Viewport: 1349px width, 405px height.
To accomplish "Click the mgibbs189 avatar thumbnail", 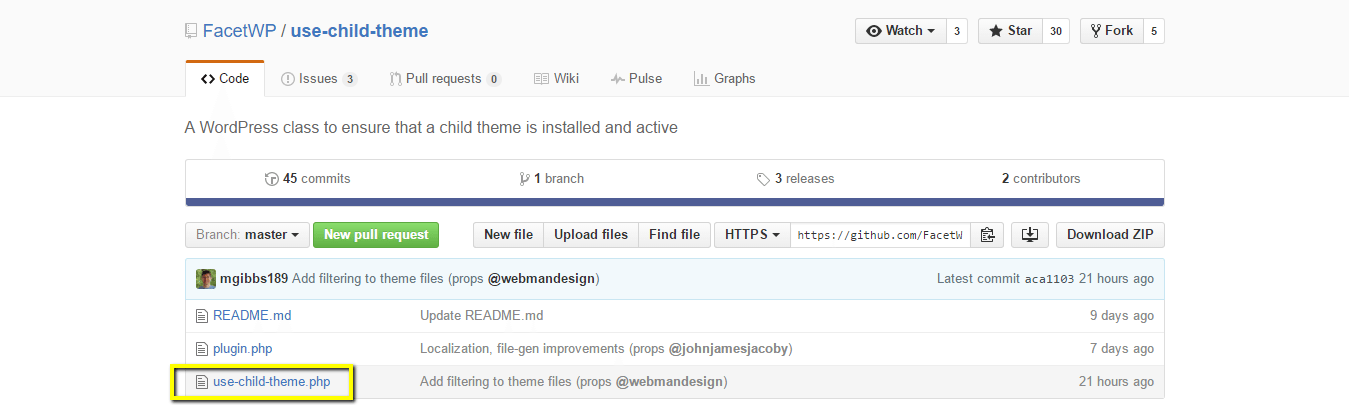I will click(206, 279).
